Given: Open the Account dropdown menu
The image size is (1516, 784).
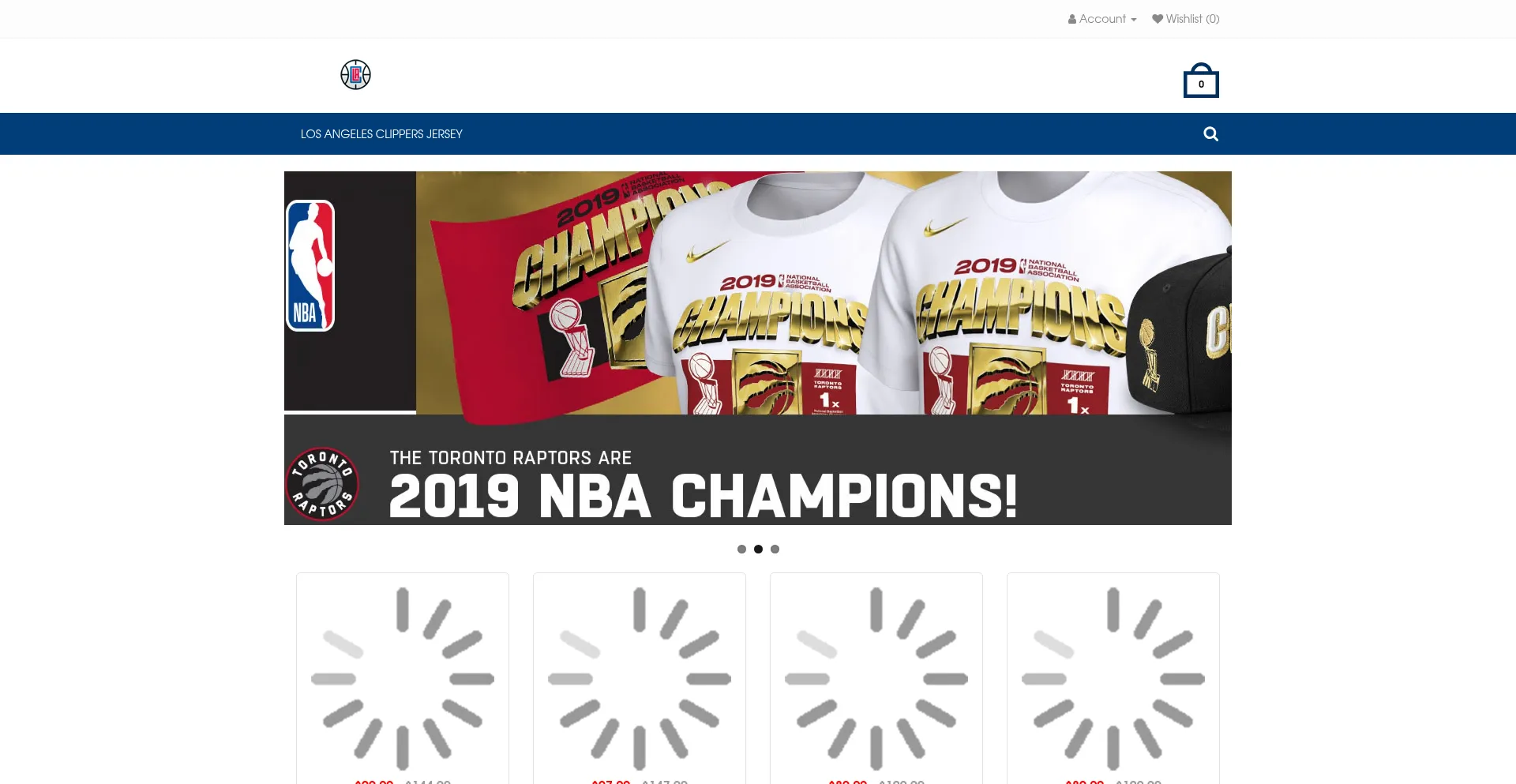Looking at the screenshot, I should click(1102, 19).
